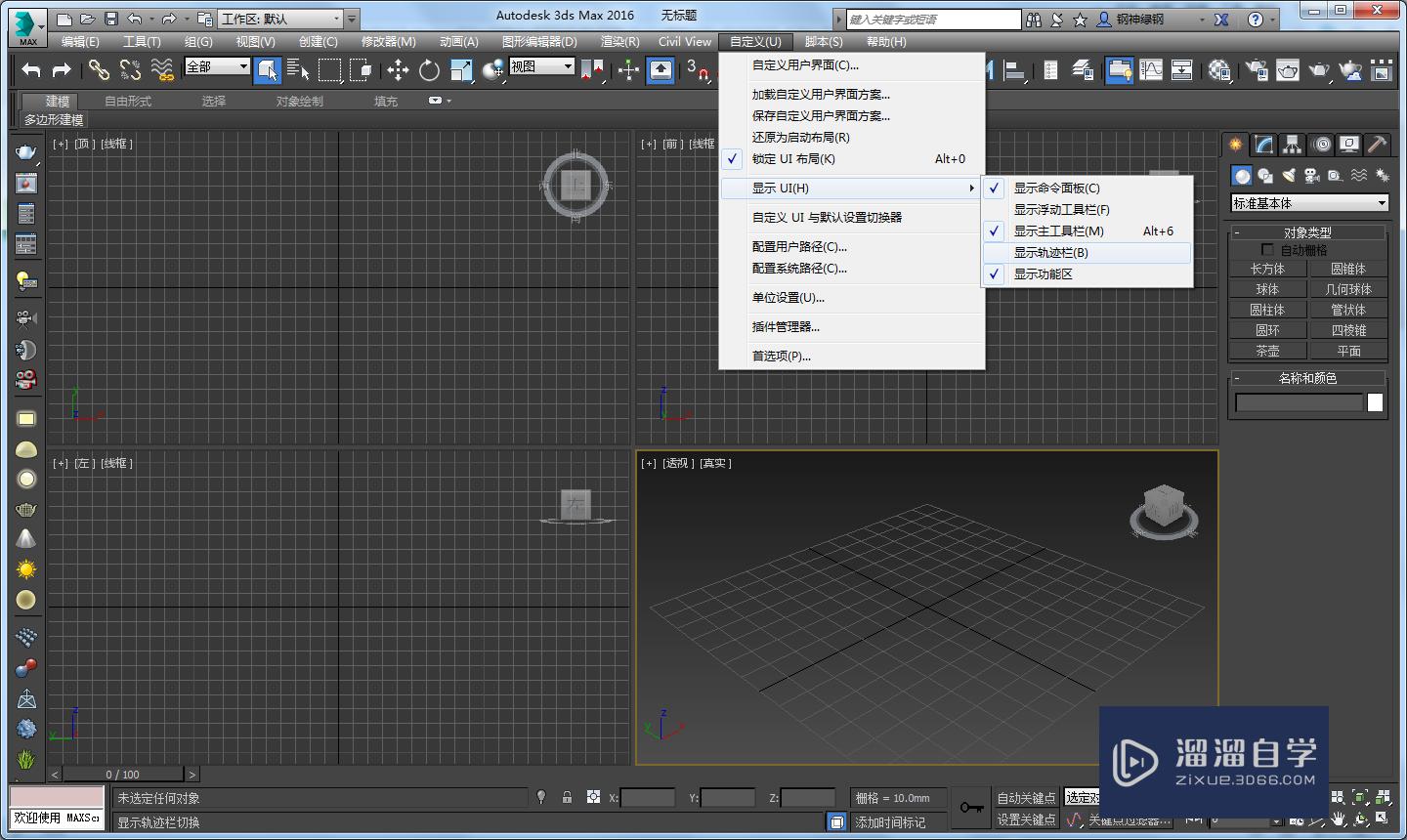1407x840 pixels.
Task: Open the Curve Editor from the toolbar
Action: click(1151, 69)
